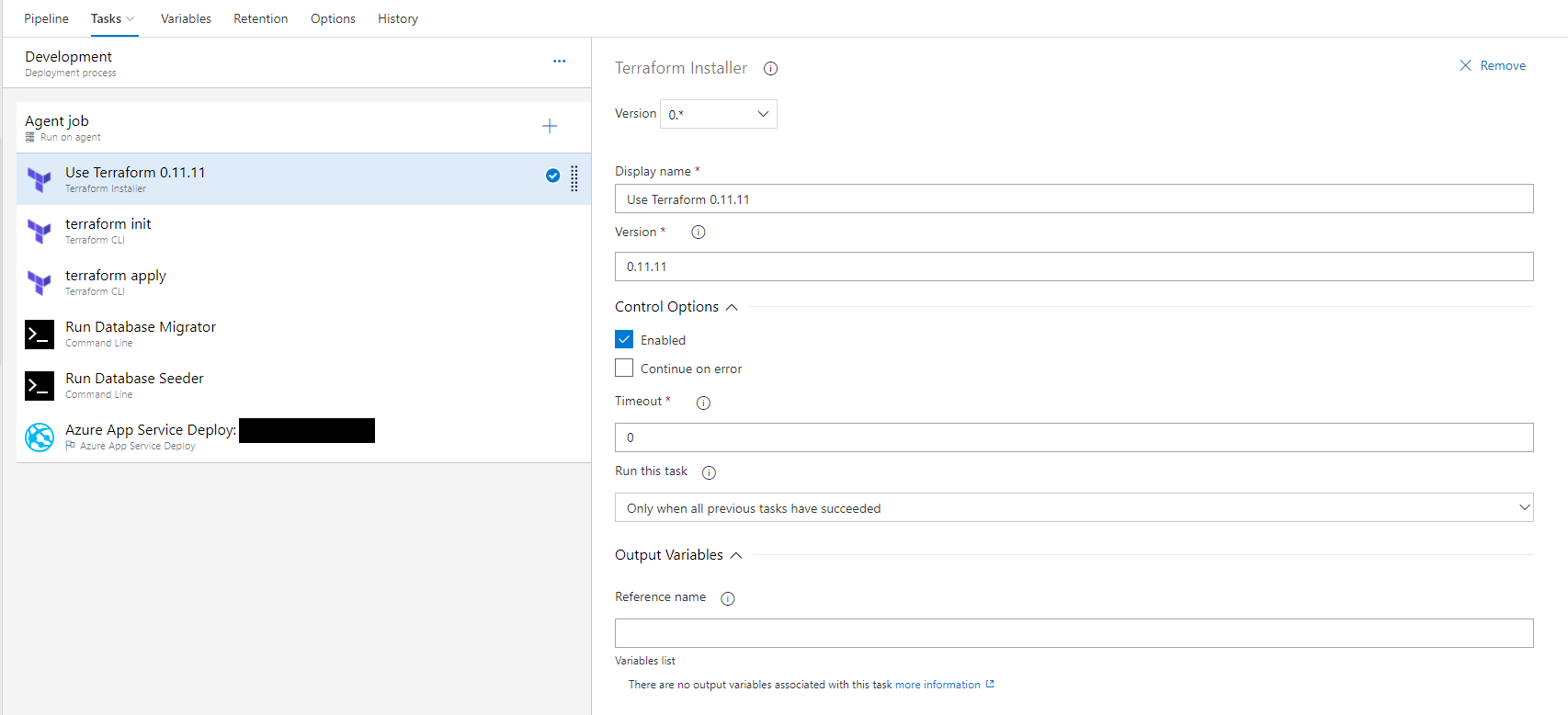Image resolution: width=1568 pixels, height=715 pixels.
Task: Click the Azure App Service Deploy icon
Action: click(x=40, y=437)
